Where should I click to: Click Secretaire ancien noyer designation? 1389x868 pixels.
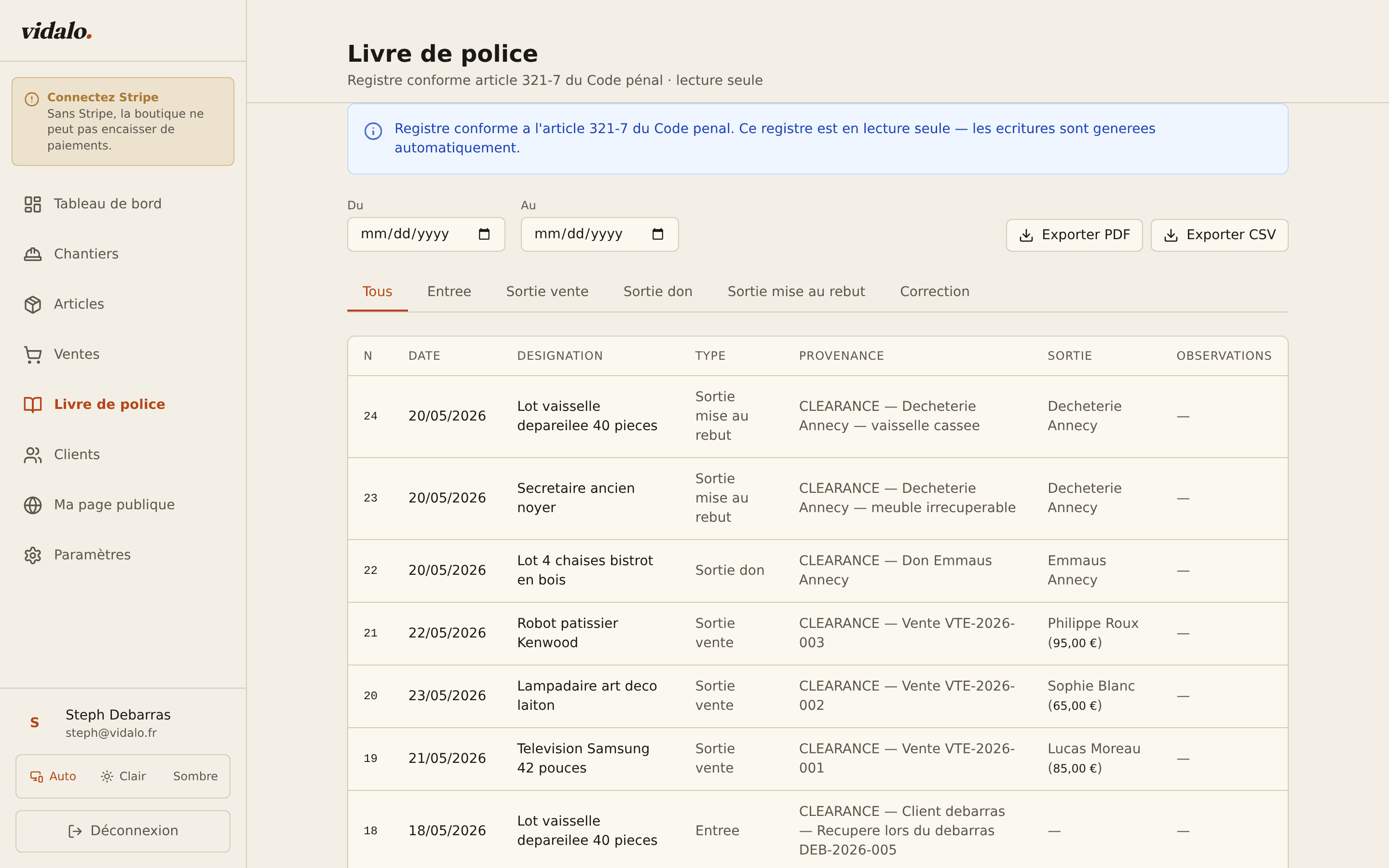[576, 498]
